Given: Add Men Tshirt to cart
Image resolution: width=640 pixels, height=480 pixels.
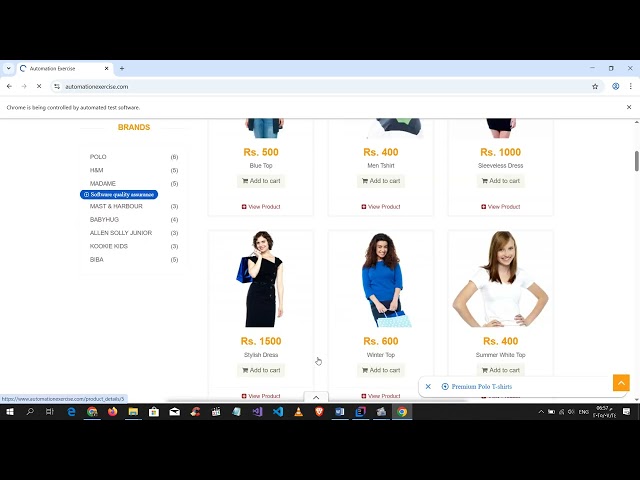Looking at the screenshot, I should click(x=381, y=181).
